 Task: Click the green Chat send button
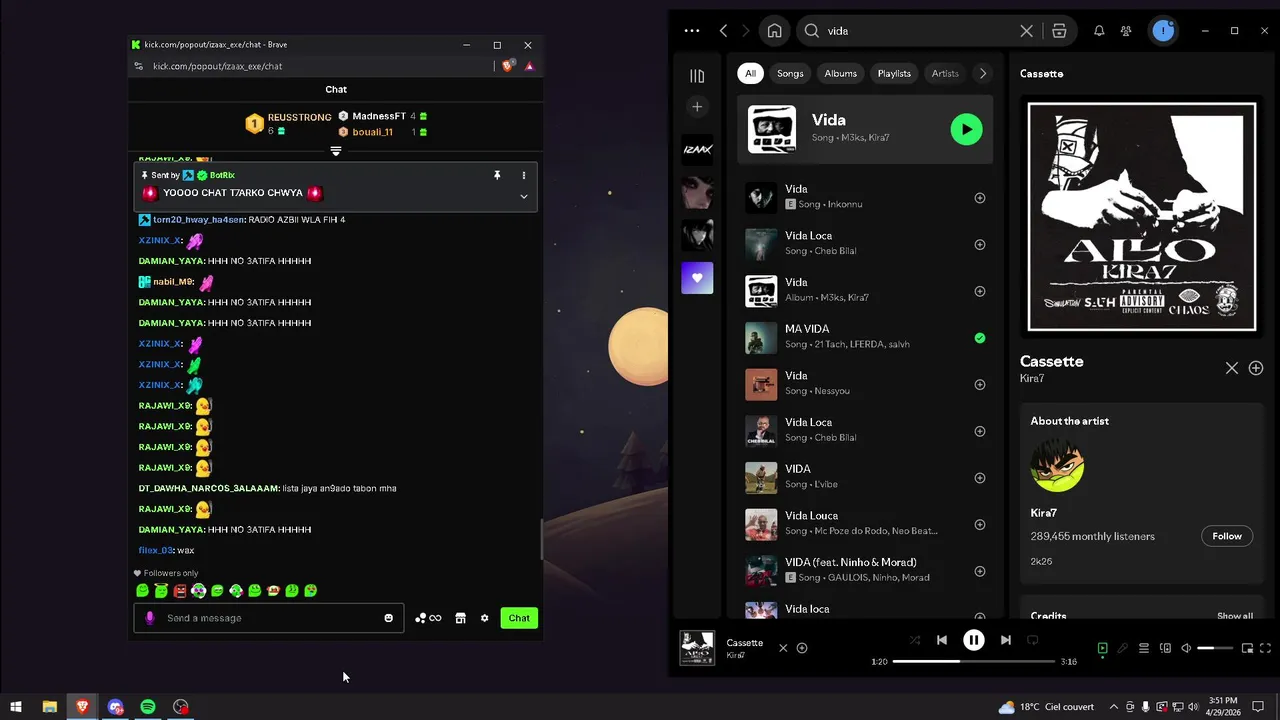[519, 618]
